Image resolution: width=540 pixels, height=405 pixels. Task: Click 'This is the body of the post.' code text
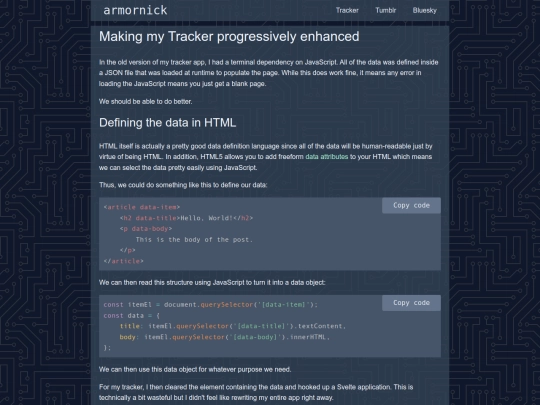point(194,240)
